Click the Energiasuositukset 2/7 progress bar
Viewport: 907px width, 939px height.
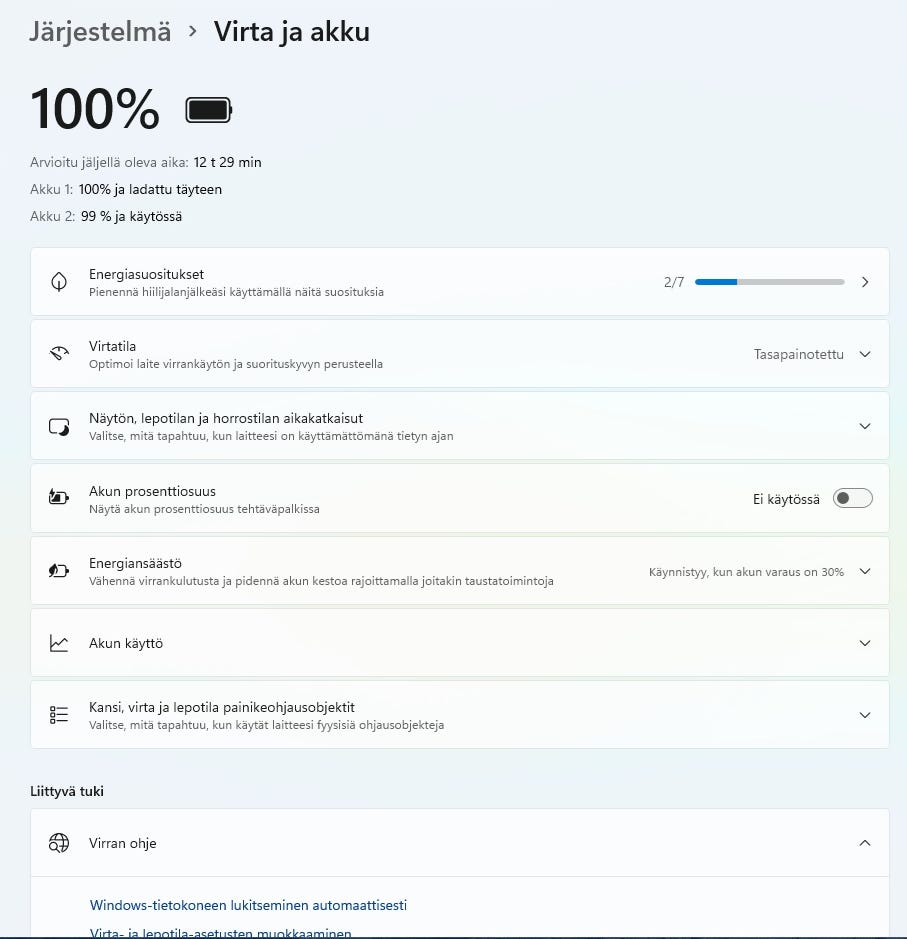[769, 282]
